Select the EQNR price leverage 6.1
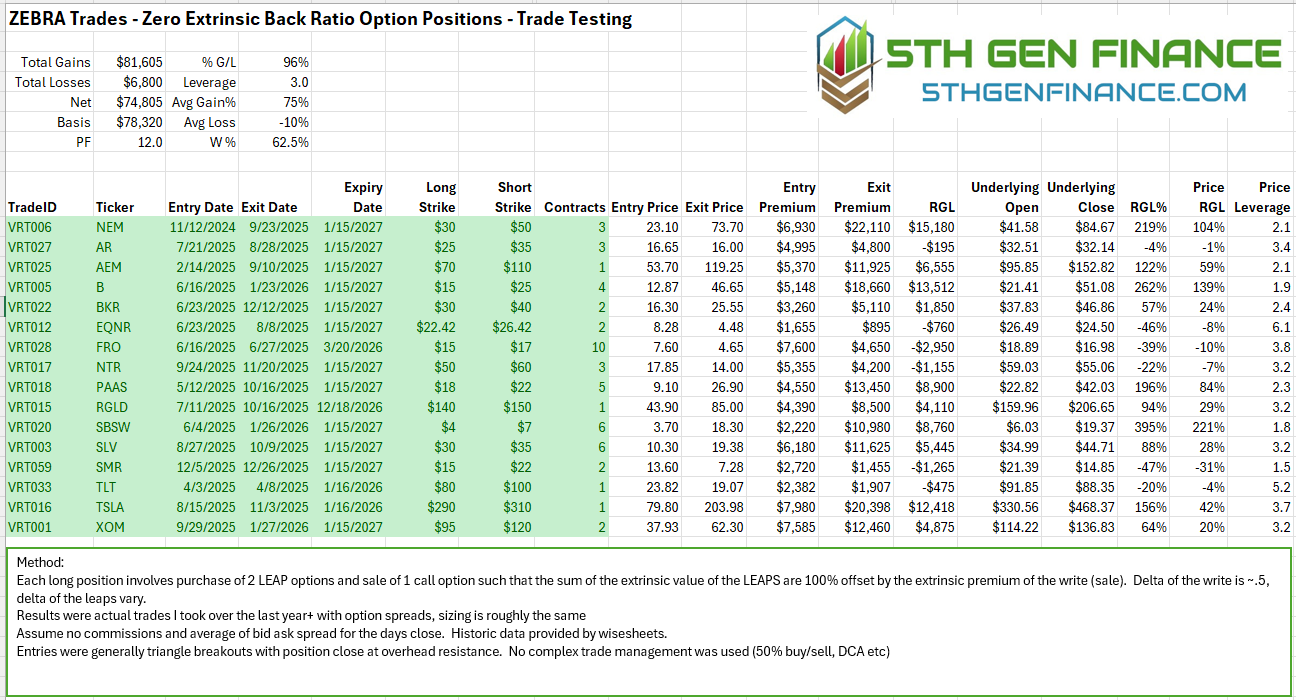1296x700 pixels. tap(1280, 327)
